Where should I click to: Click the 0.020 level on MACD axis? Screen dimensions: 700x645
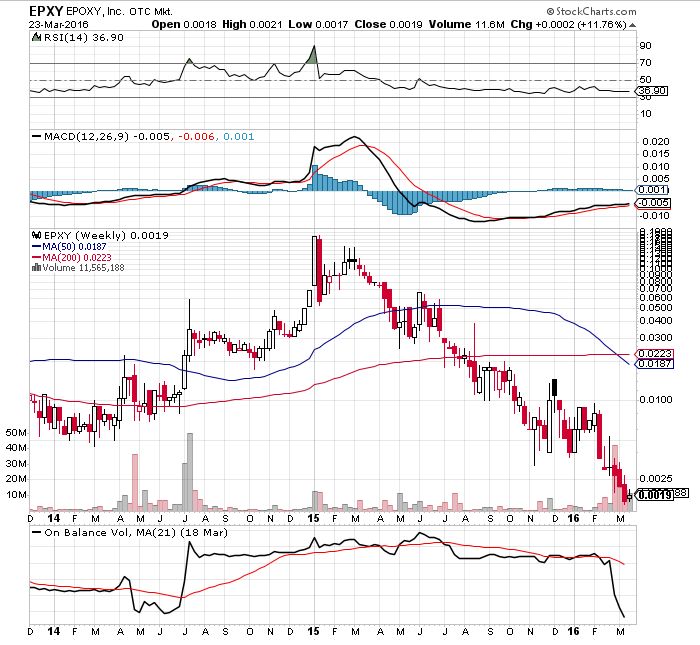(x=656, y=142)
